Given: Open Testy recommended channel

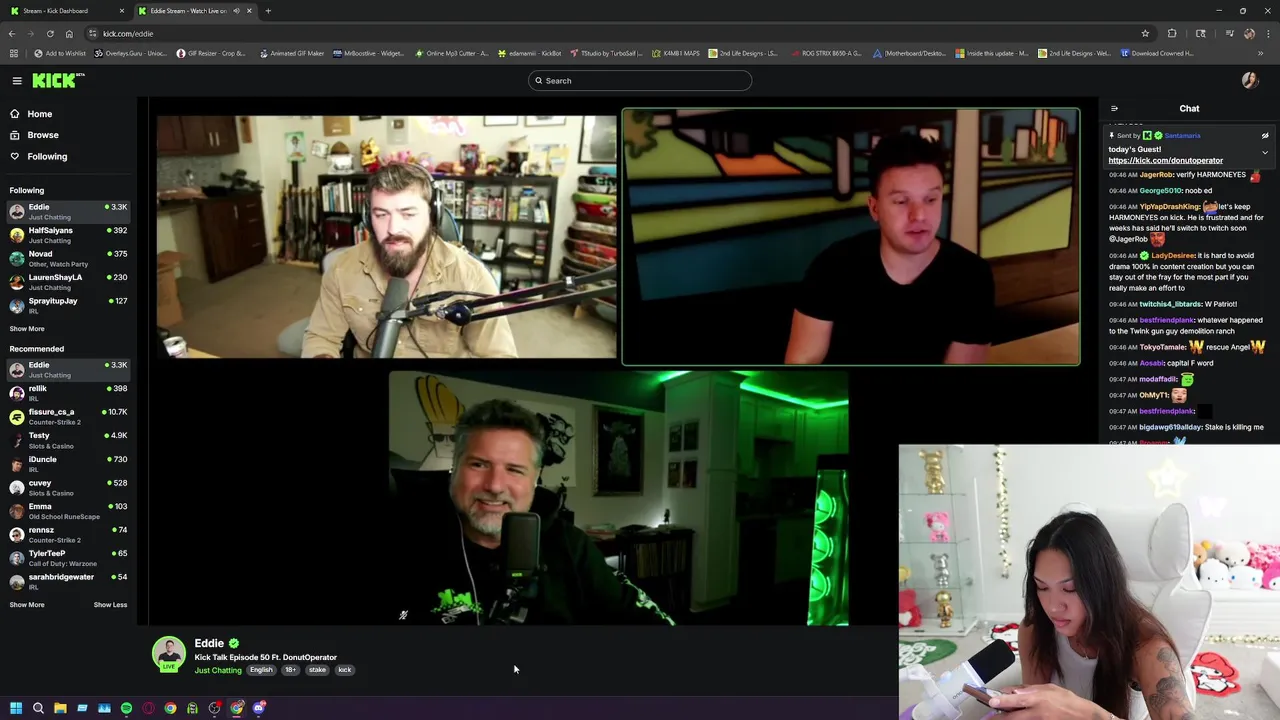Looking at the screenshot, I should click(68, 440).
